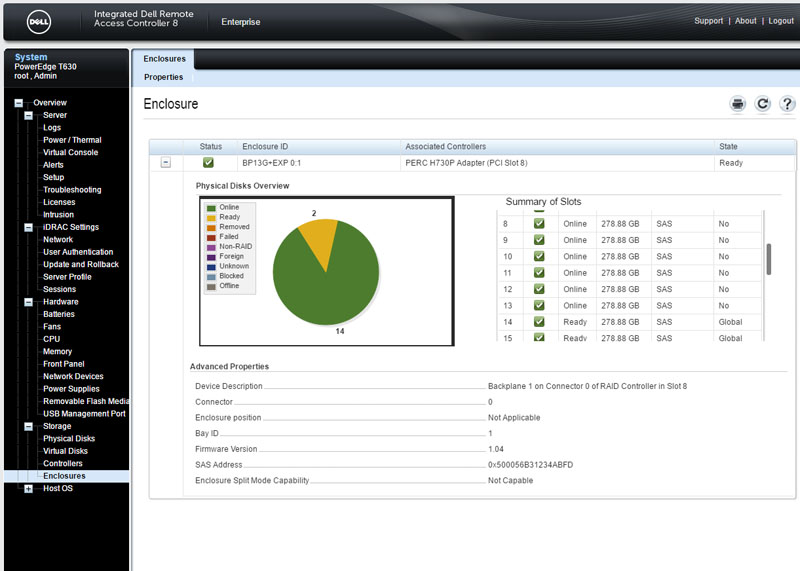Viewport: 800px width, 571px height.
Task: Click the Logout link
Action: [x=780, y=21]
